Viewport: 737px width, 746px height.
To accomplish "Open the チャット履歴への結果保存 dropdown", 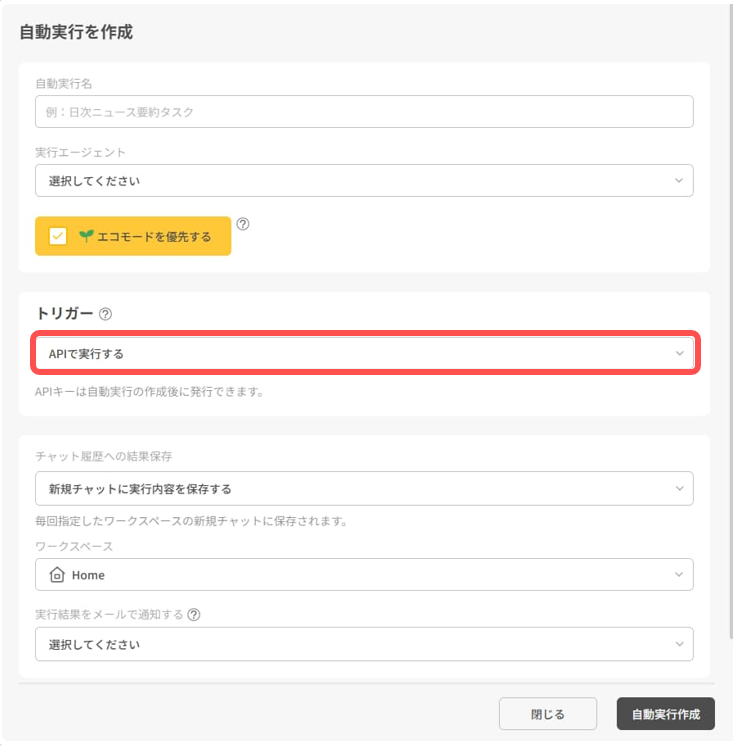I will click(x=364, y=489).
